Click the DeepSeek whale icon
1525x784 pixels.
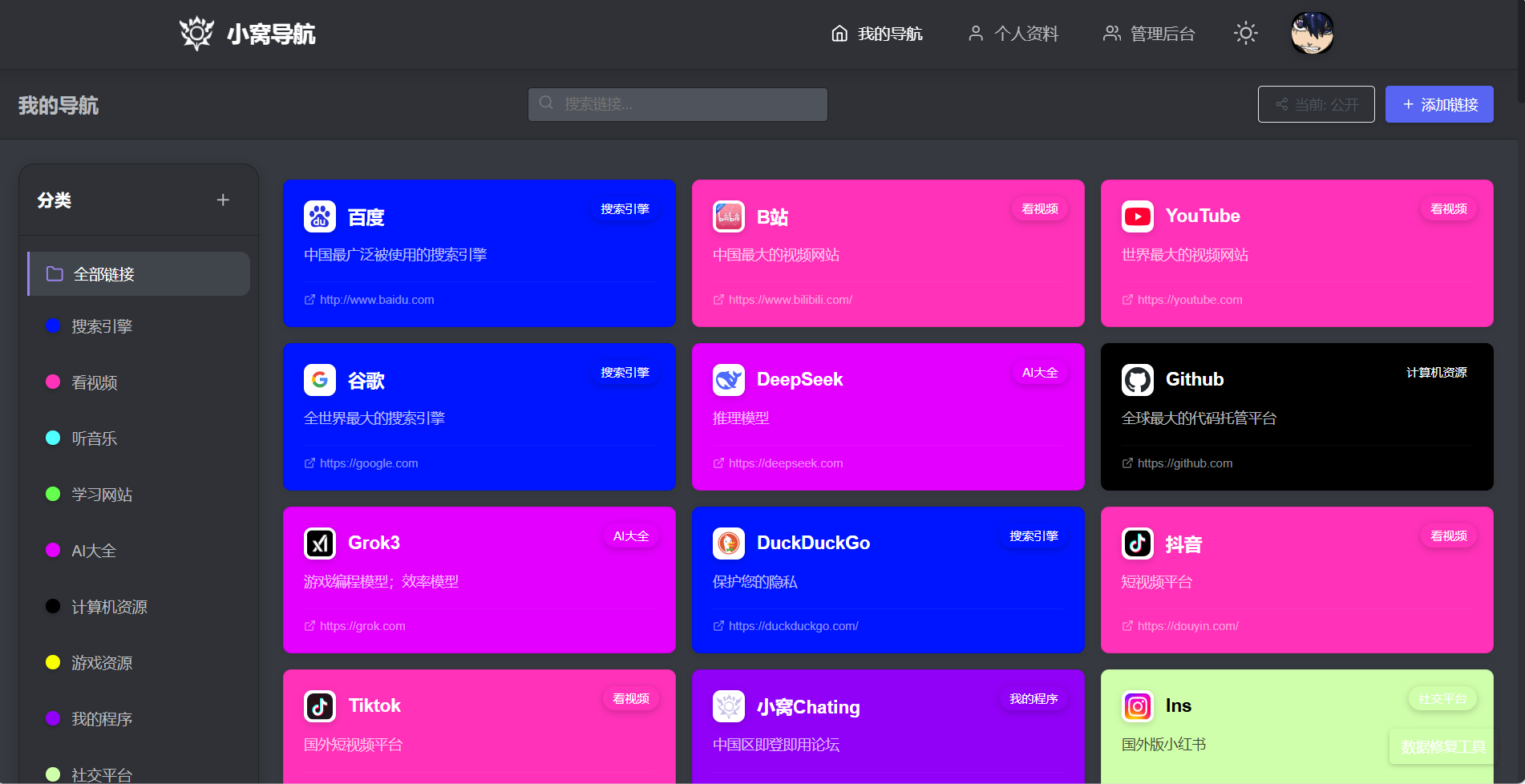point(729,380)
